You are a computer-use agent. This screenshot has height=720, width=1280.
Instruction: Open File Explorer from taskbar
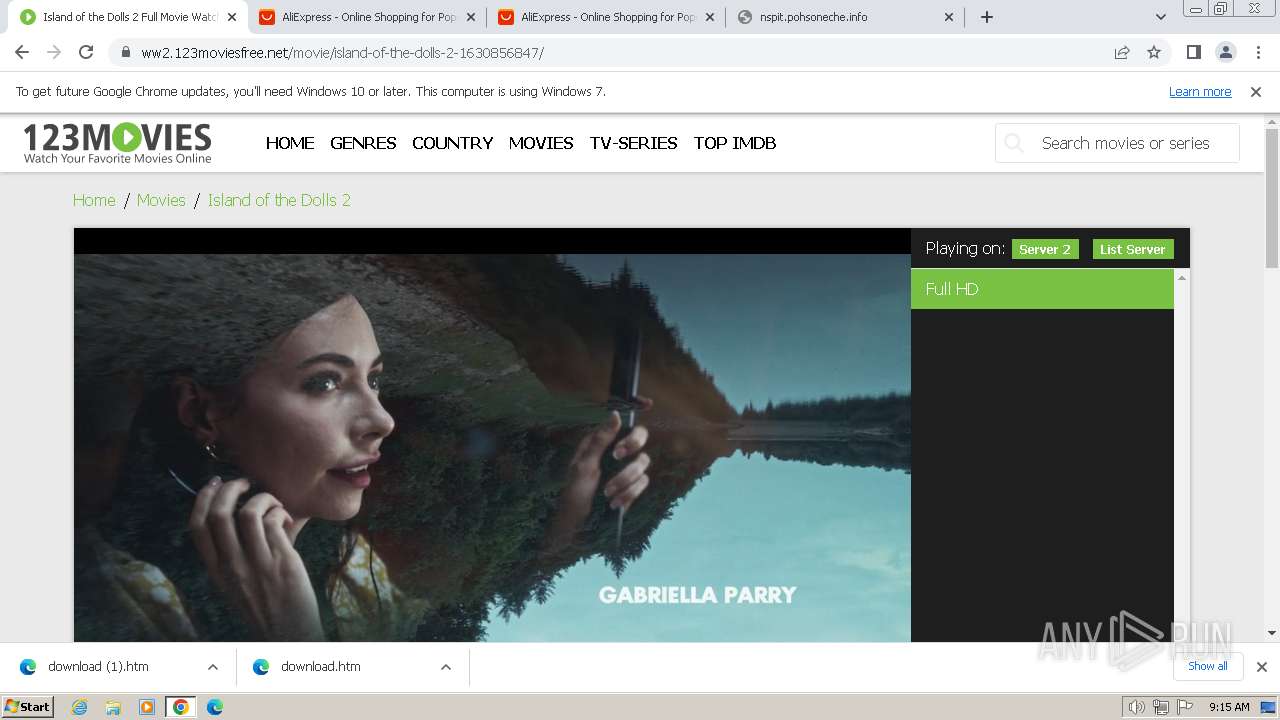click(x=113, y=707)
